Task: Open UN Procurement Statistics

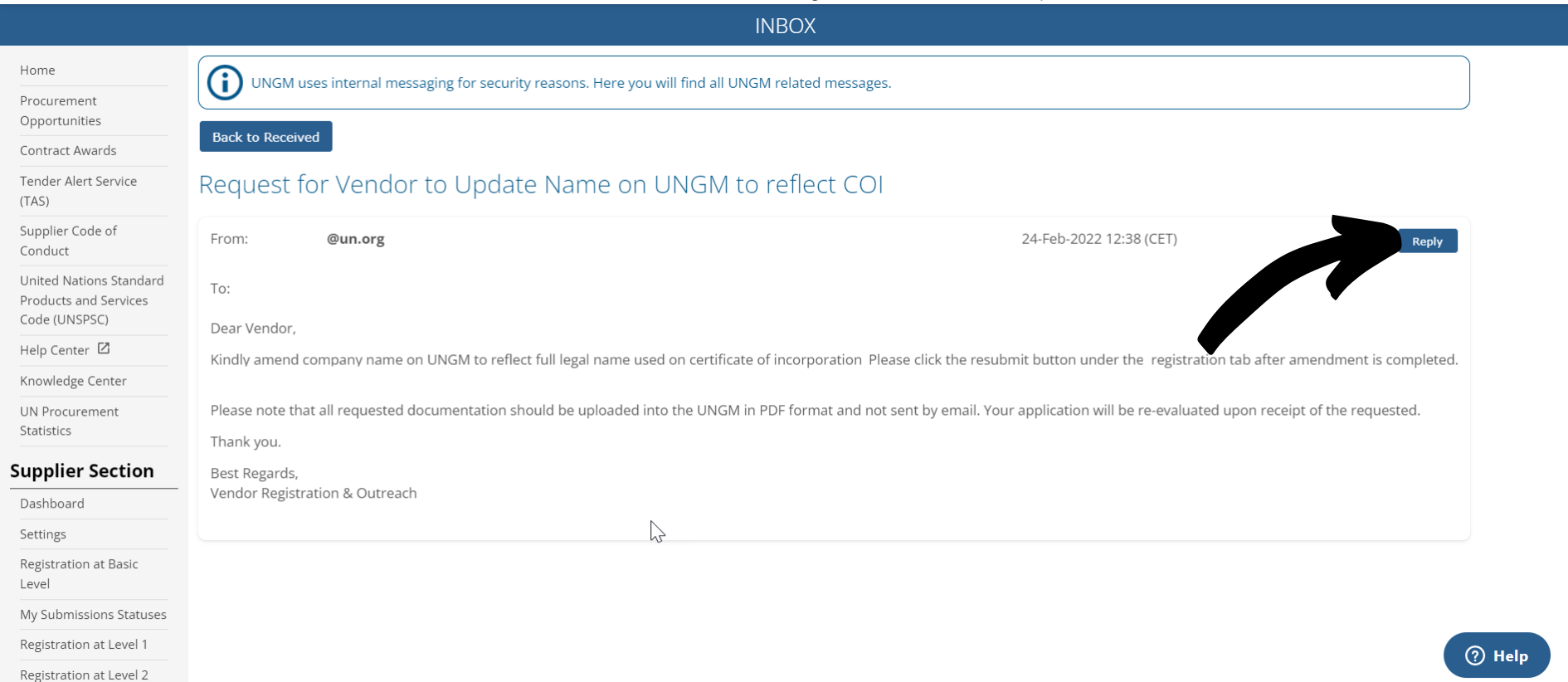Action: (x=70, y=421)
